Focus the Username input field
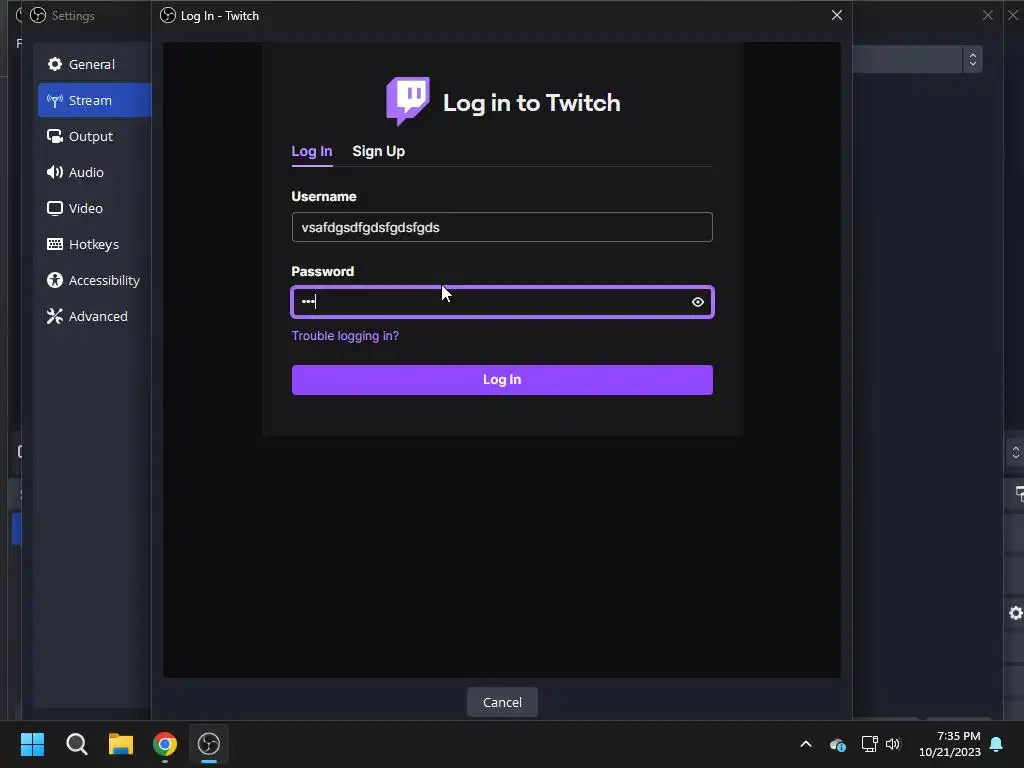Viewport: 1024px width, 768px height. point(502,227)
